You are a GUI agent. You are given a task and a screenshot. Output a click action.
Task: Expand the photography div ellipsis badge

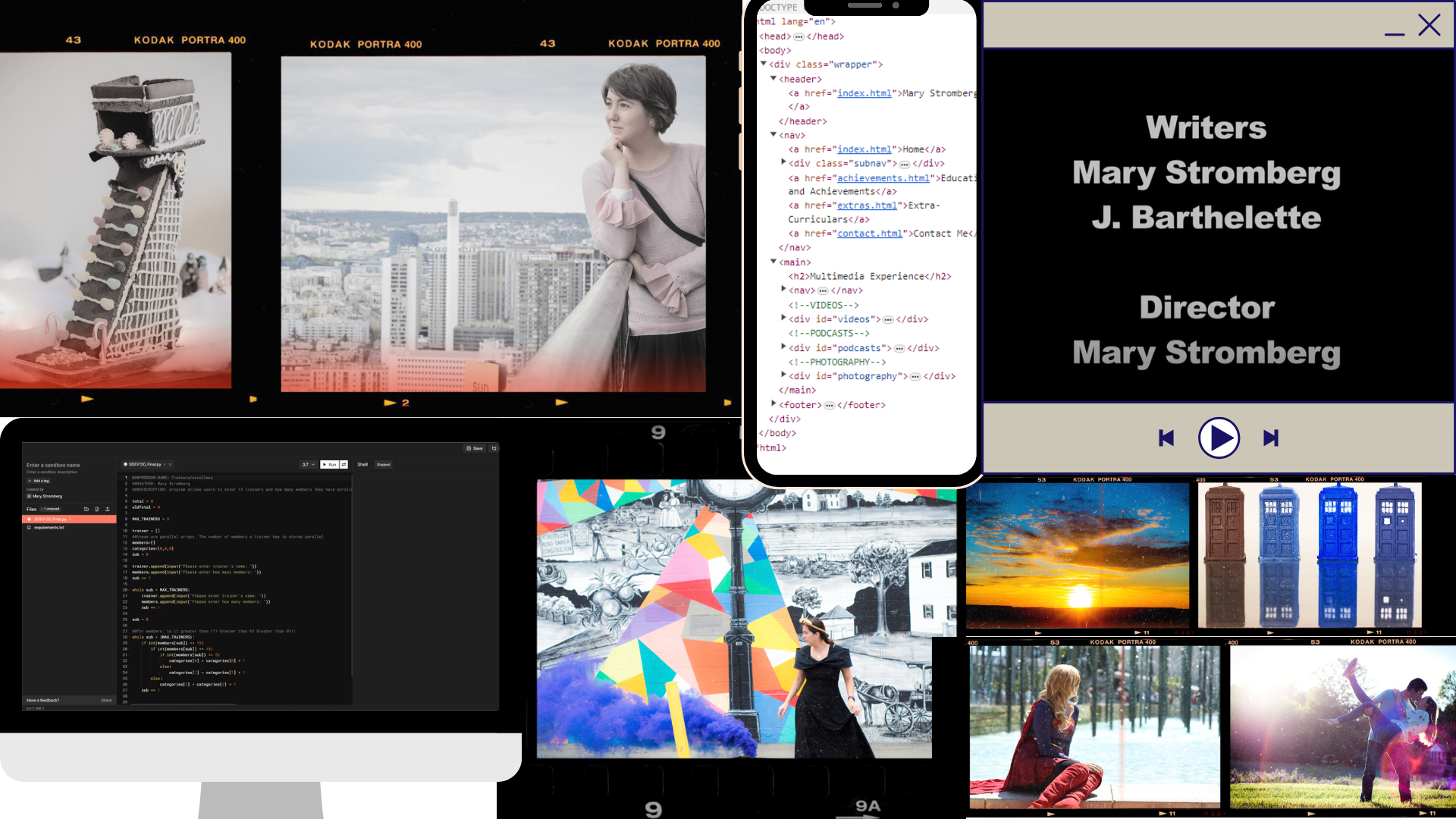[915, 377]
